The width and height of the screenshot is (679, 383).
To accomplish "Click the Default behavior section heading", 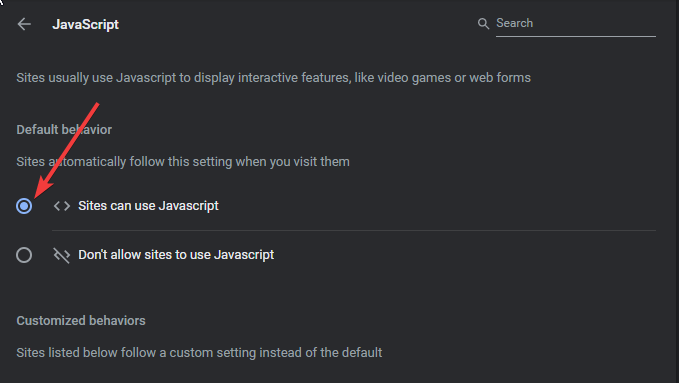I will coord(64,130).
